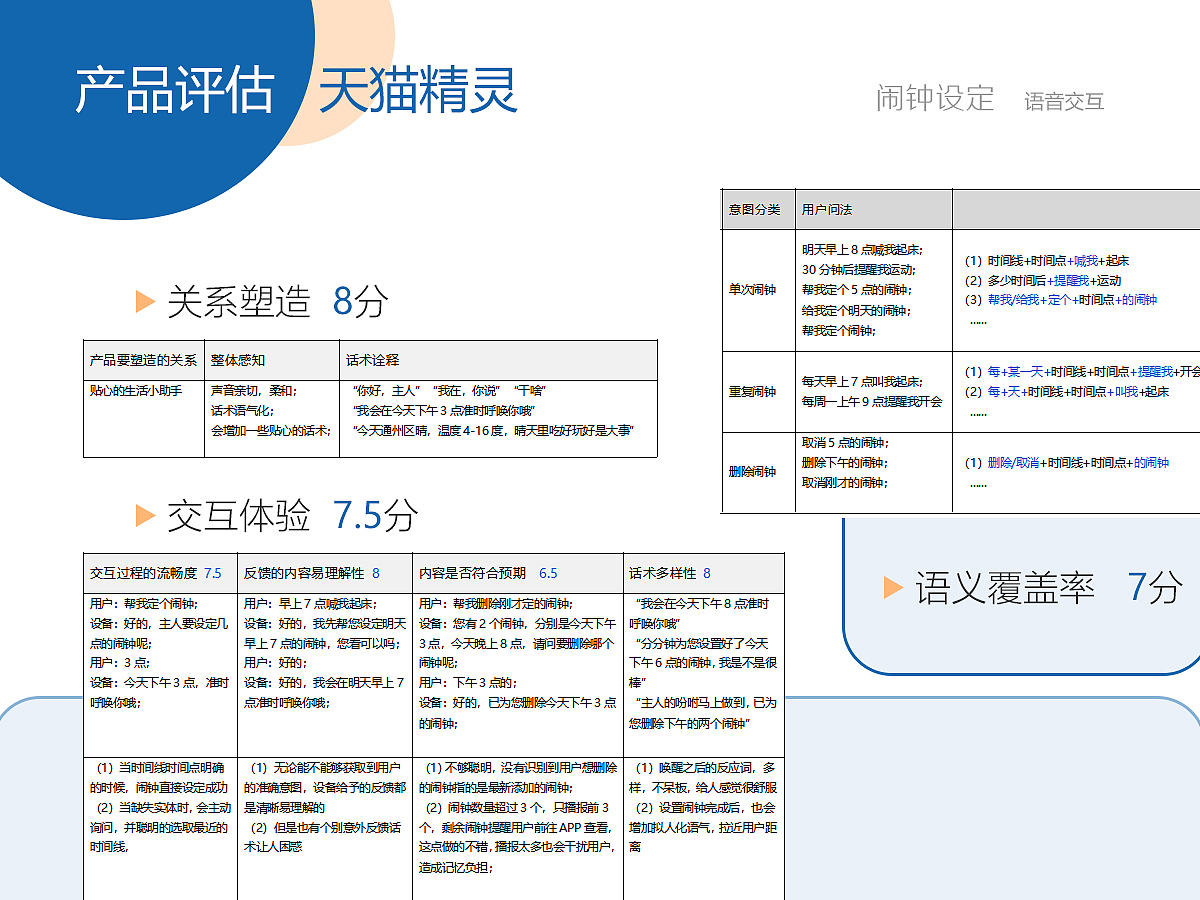
Task: Click the line 给我定个明天的闹钟
Action: coord(856,310)
